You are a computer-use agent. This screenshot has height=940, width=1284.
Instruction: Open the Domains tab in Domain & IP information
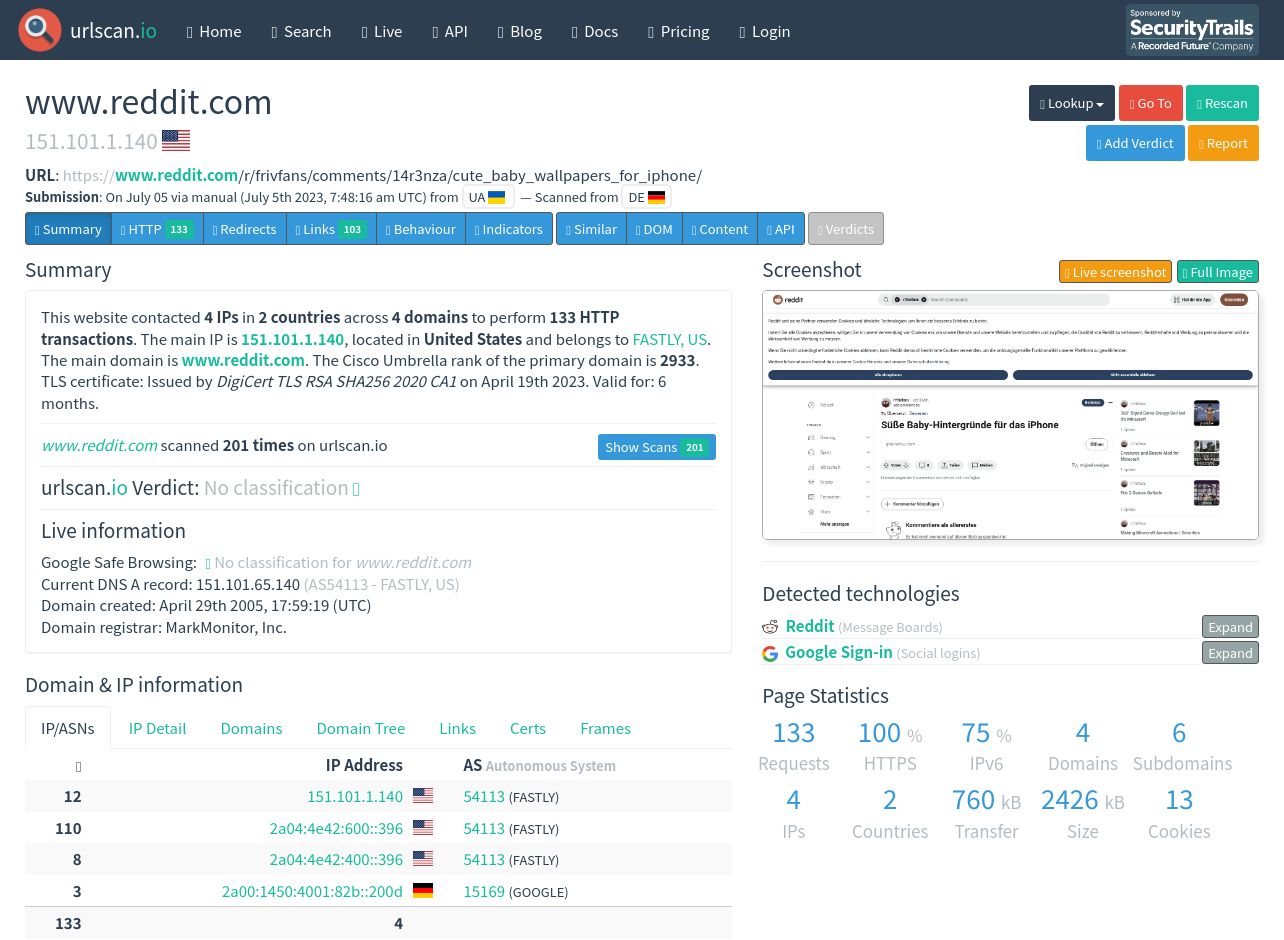pos(251,728)
